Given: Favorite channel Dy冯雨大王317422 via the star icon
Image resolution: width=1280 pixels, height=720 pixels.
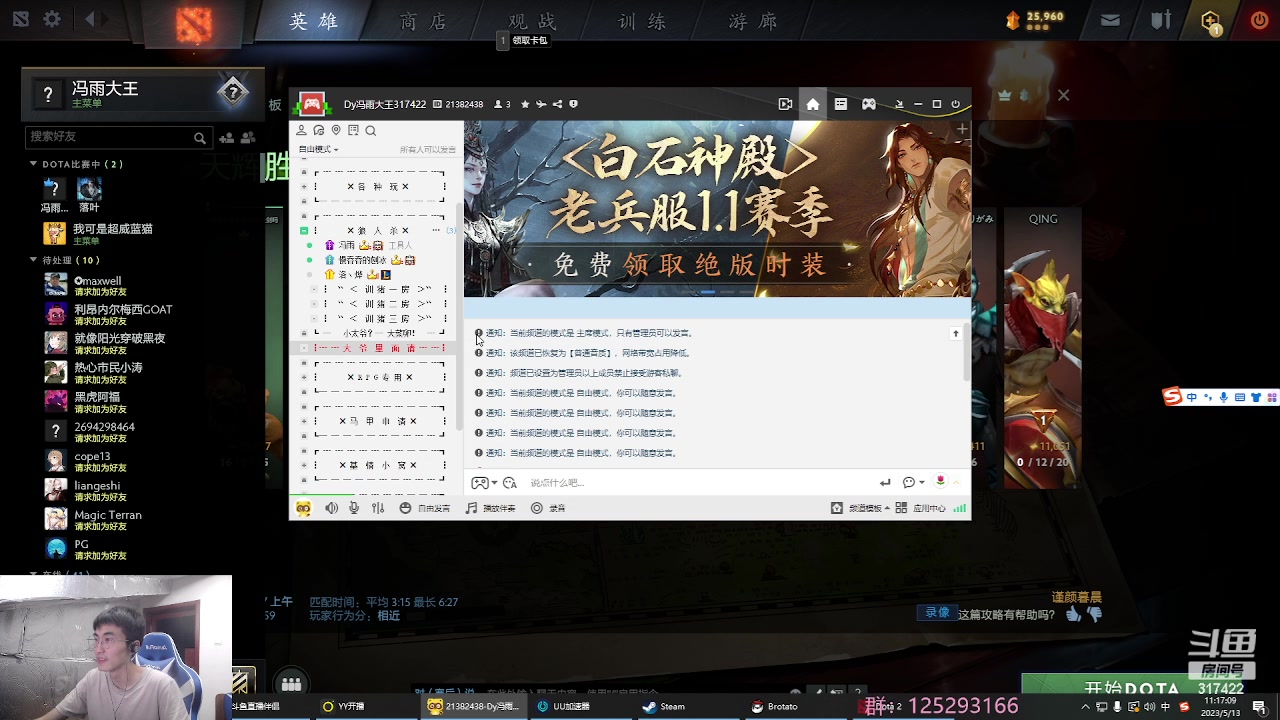Looking at the screenshot, I should tap(525, 104).
